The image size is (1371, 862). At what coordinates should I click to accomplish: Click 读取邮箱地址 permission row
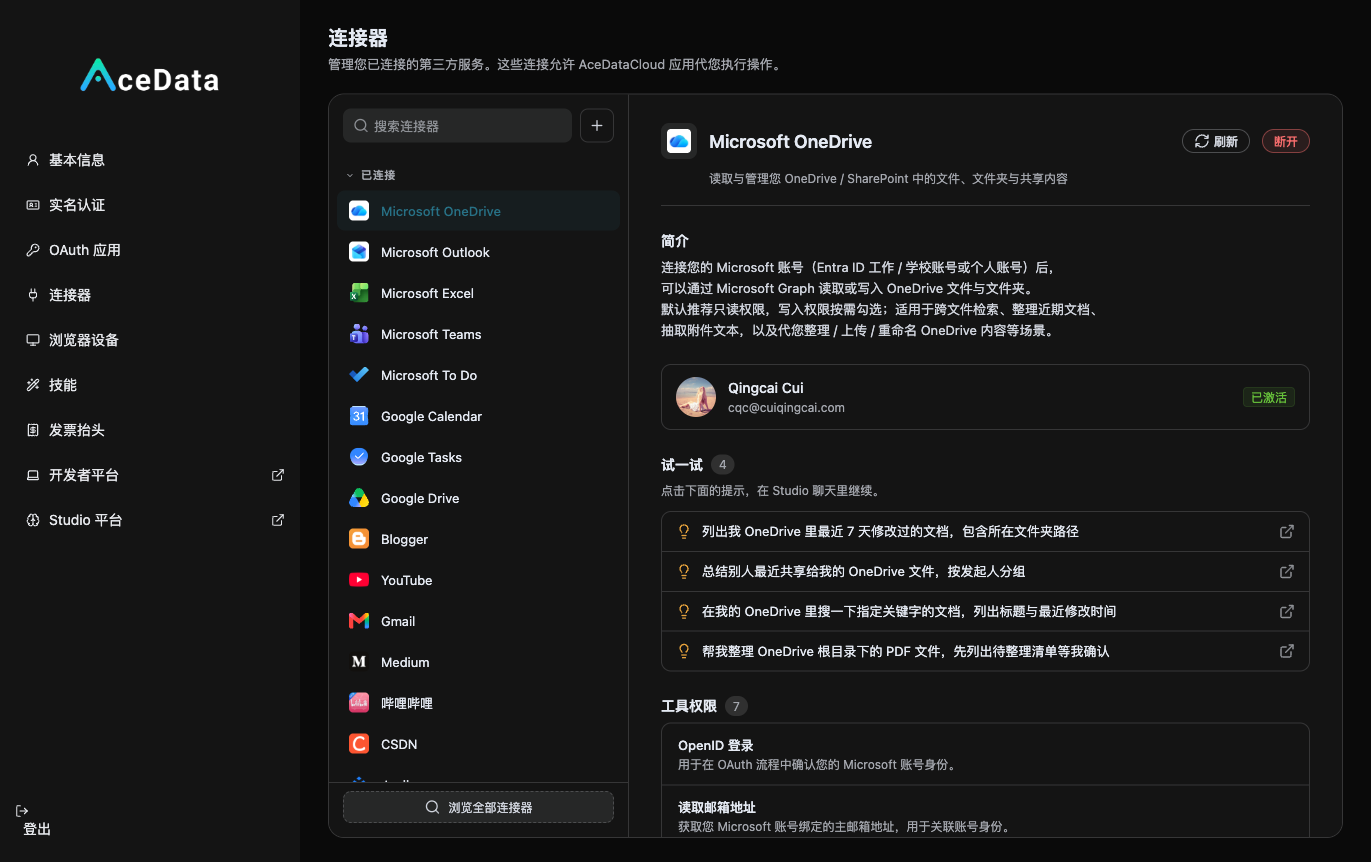[x=985, y=812]
